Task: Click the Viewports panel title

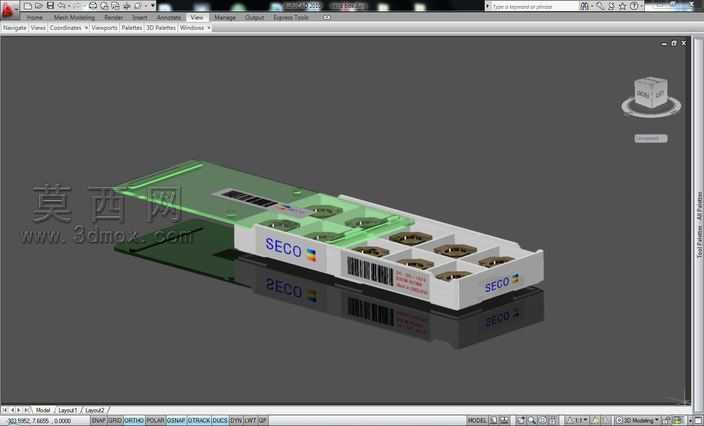Action: pyautogui.click(x=104, y=28)
